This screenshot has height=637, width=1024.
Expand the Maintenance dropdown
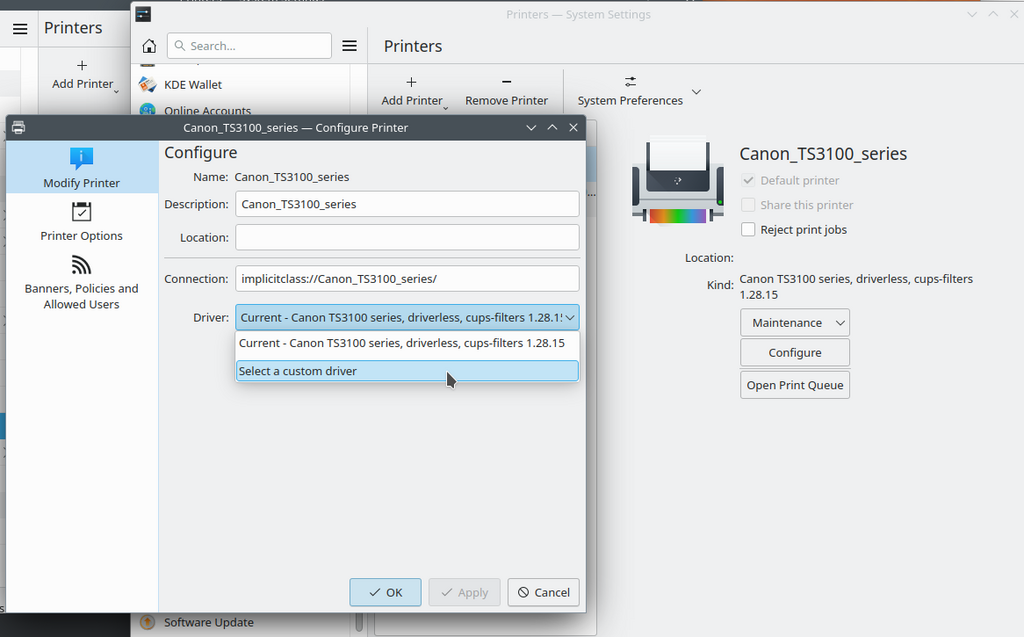click(795, 323)
